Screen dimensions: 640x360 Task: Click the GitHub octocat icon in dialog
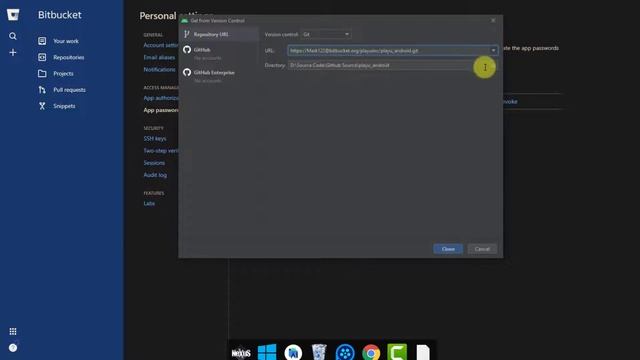[x=187, y=49]
